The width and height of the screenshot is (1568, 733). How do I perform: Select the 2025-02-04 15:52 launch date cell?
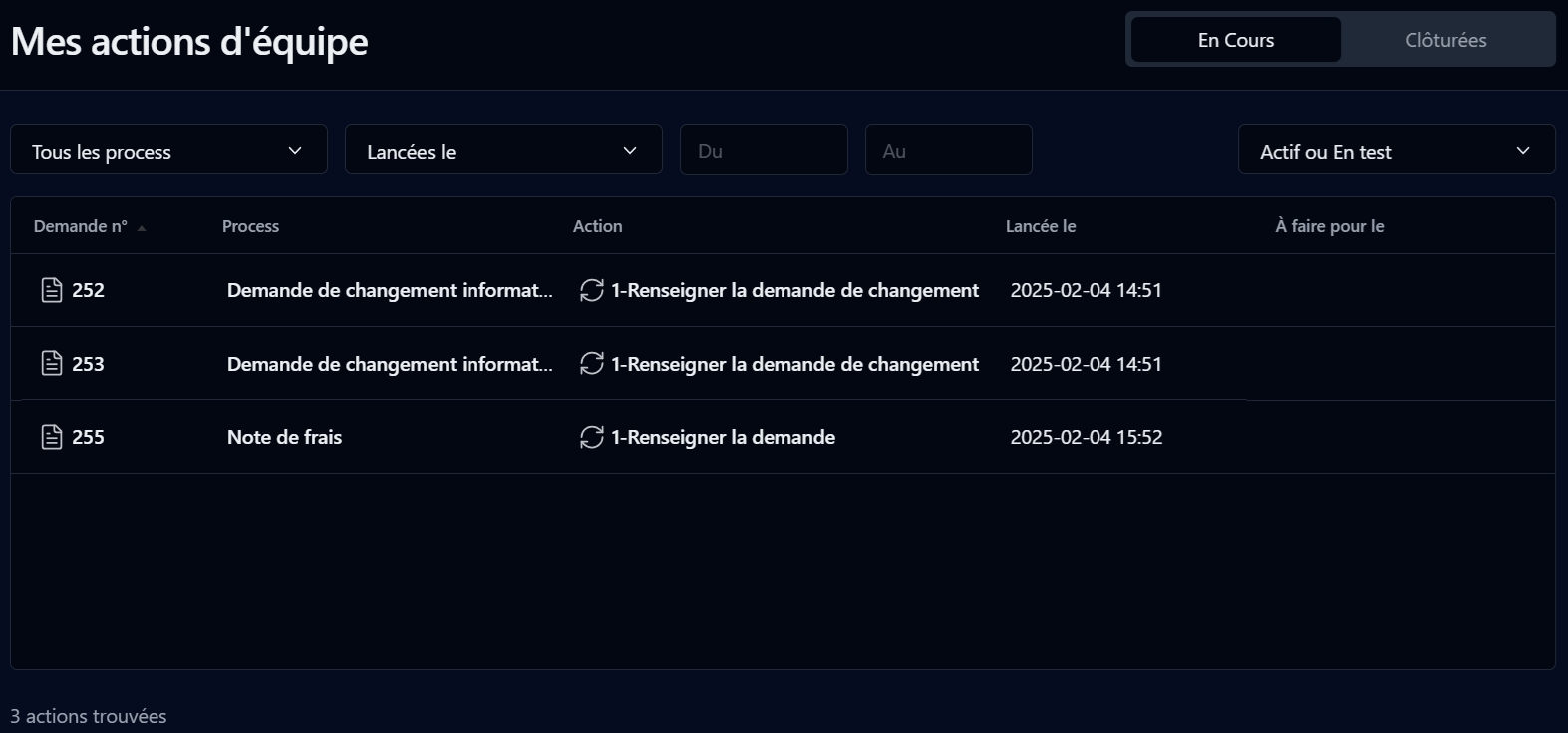[1086, 437]
